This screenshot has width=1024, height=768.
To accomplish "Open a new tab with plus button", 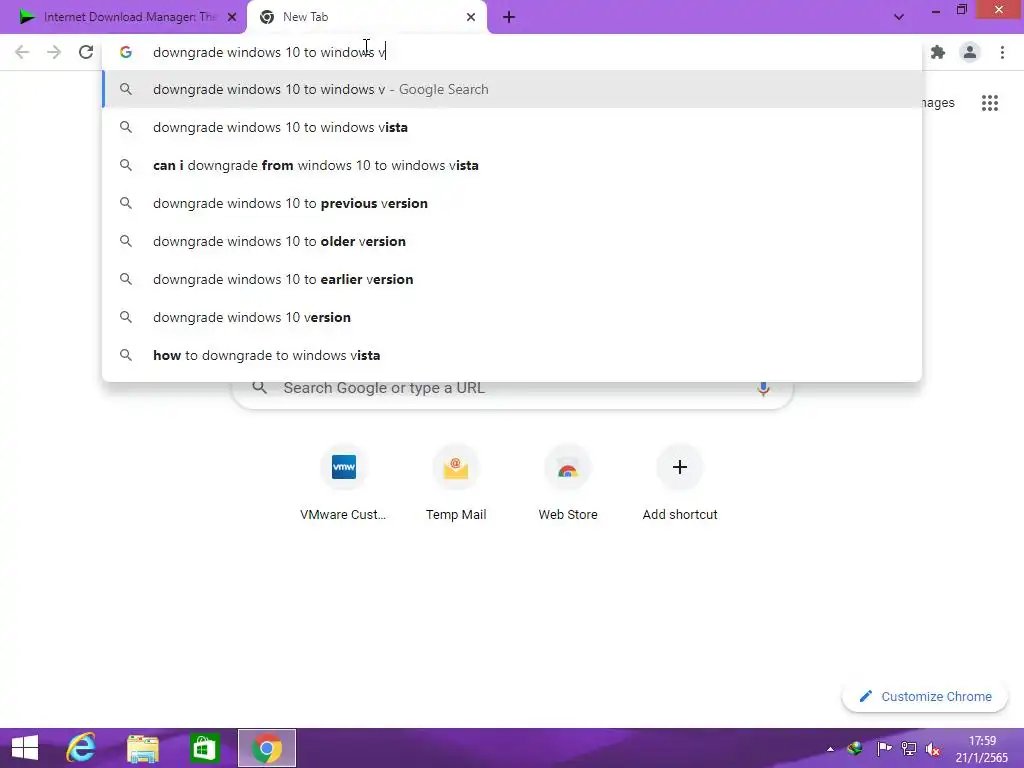I will point(509,17).
